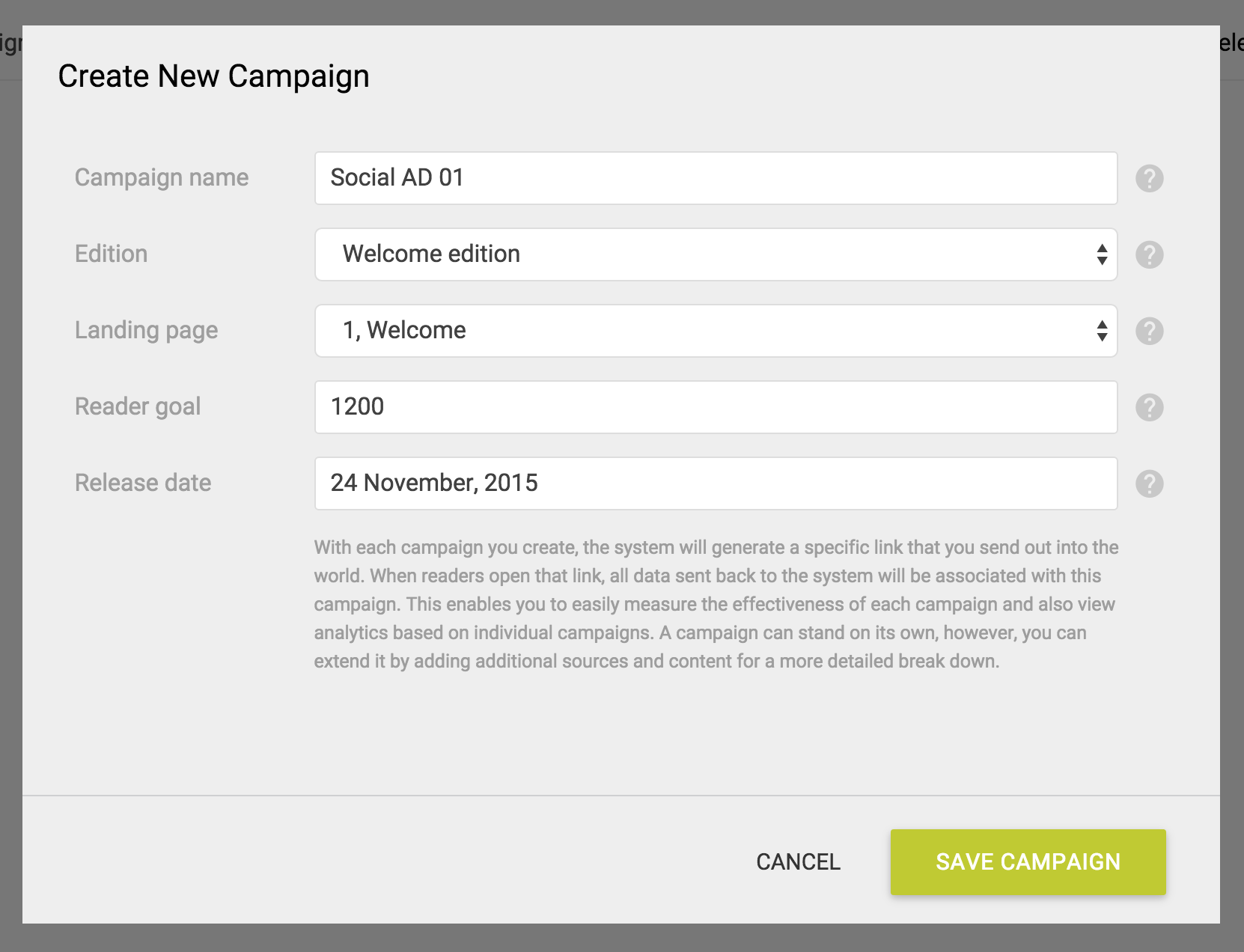Open help for Release date
1244x952 pixels.
[1150, 483]
